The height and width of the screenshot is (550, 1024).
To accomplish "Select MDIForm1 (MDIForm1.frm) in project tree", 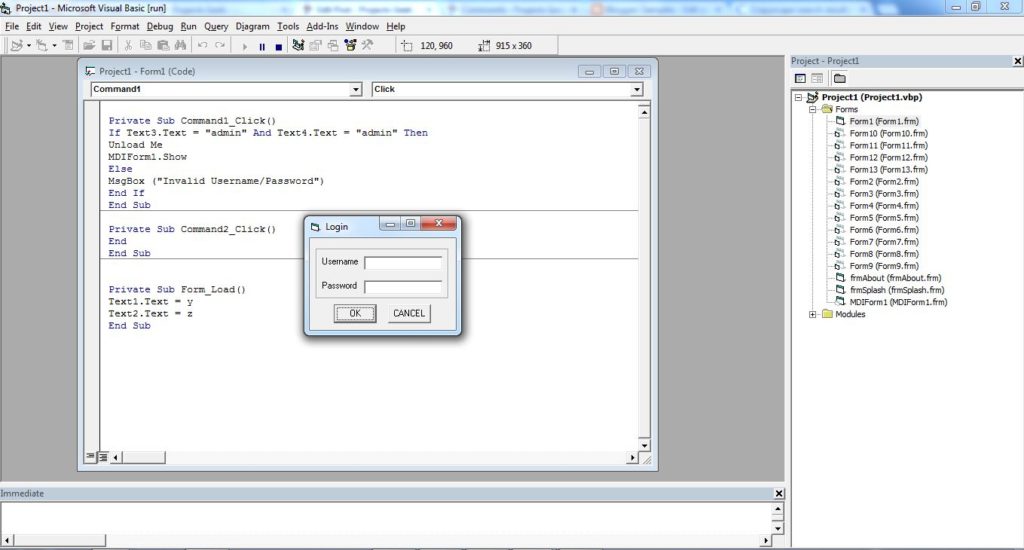I will point(898,302).
